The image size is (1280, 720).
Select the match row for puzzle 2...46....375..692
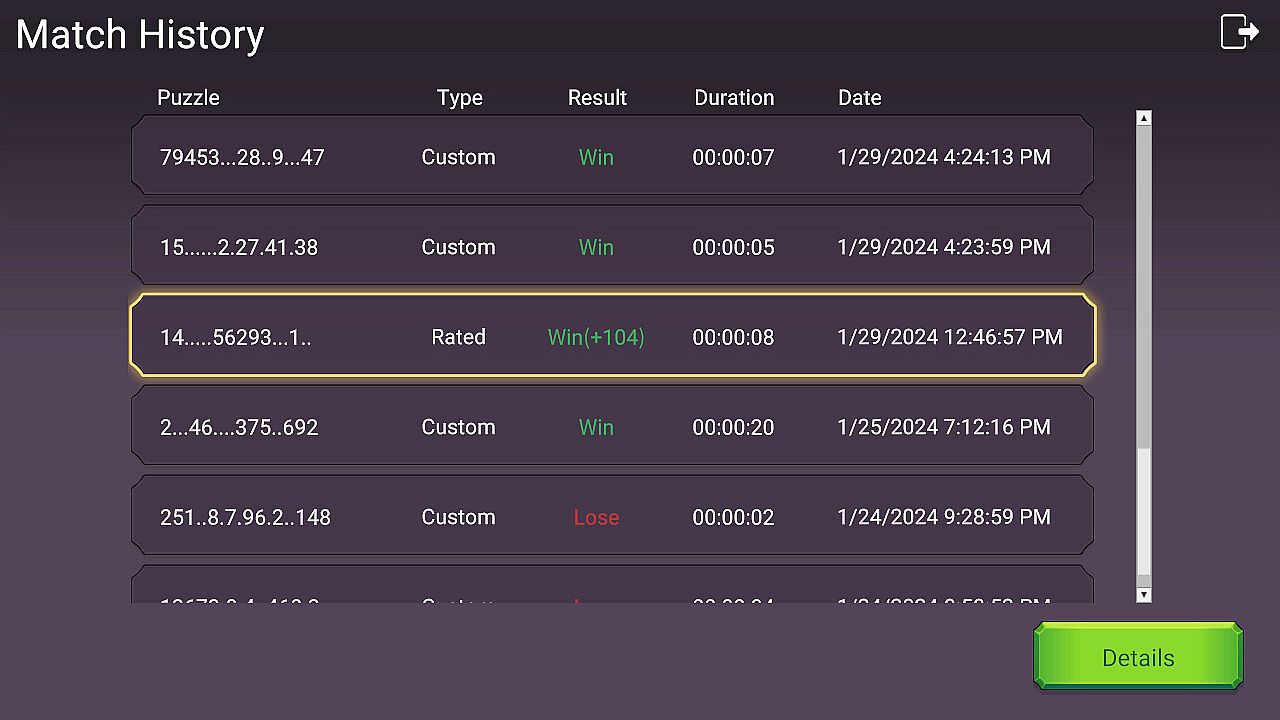coord(612,427)
